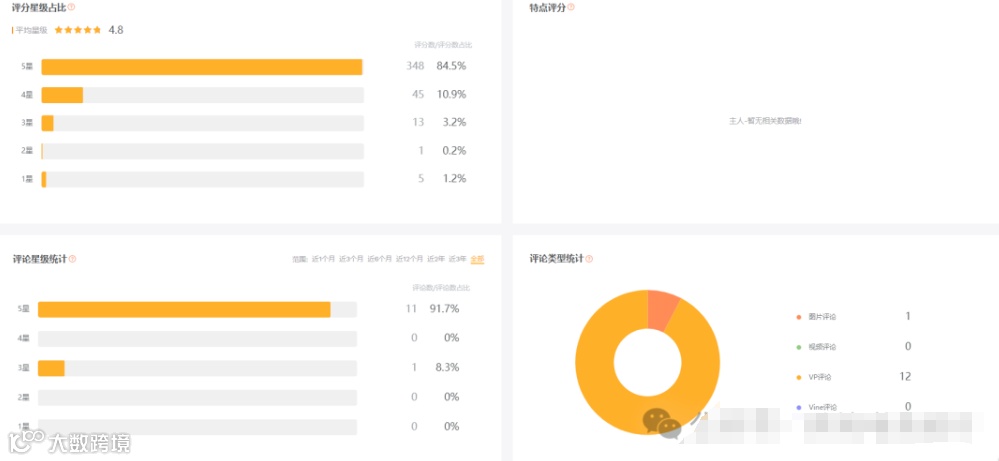Click the average rating stars icon
Image resolution: width=999 pixels, height=461 pixels.
78,30
